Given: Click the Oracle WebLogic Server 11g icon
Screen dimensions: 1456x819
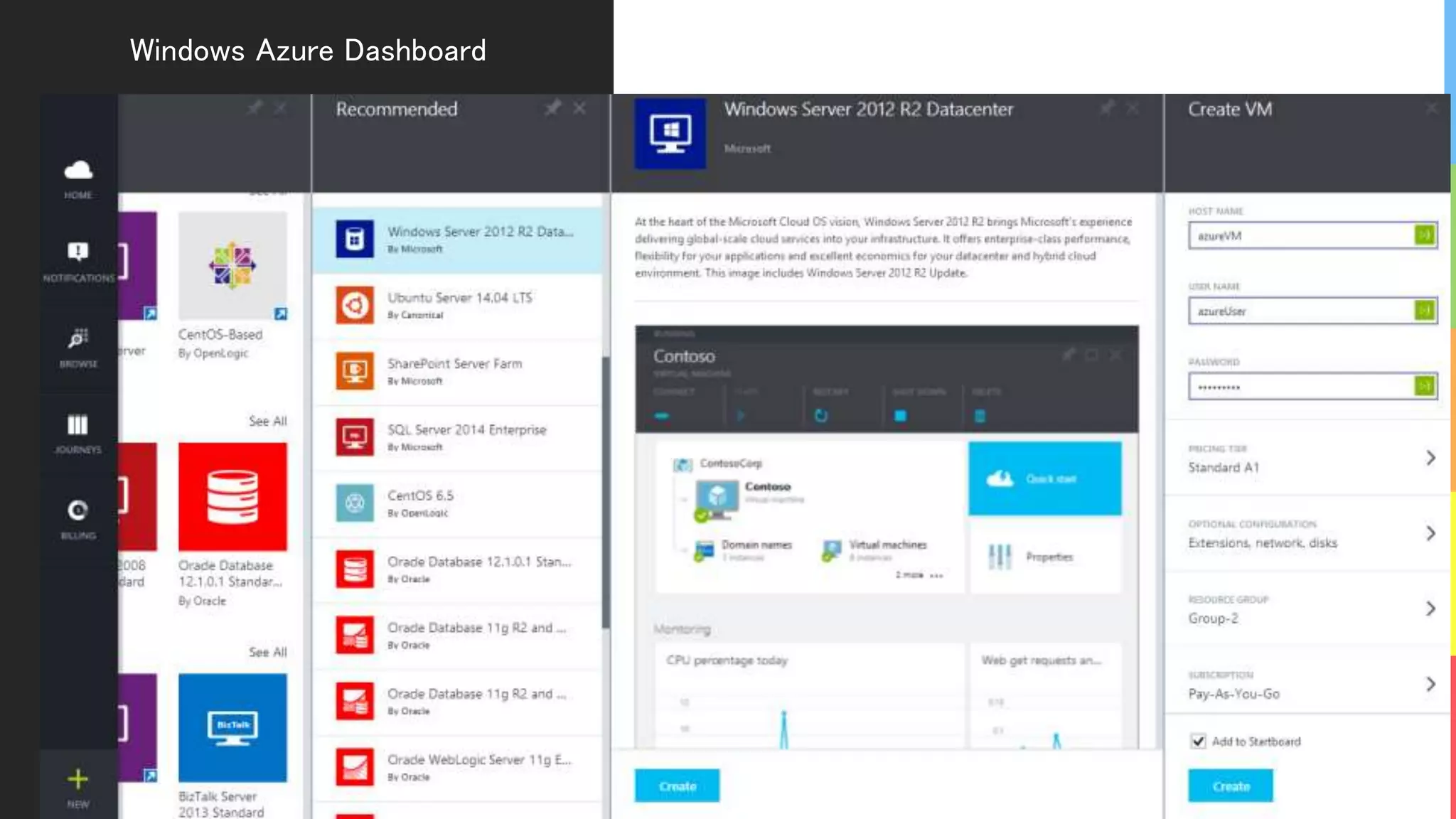Looking at the screenshot, I should [x=355, y=767].
